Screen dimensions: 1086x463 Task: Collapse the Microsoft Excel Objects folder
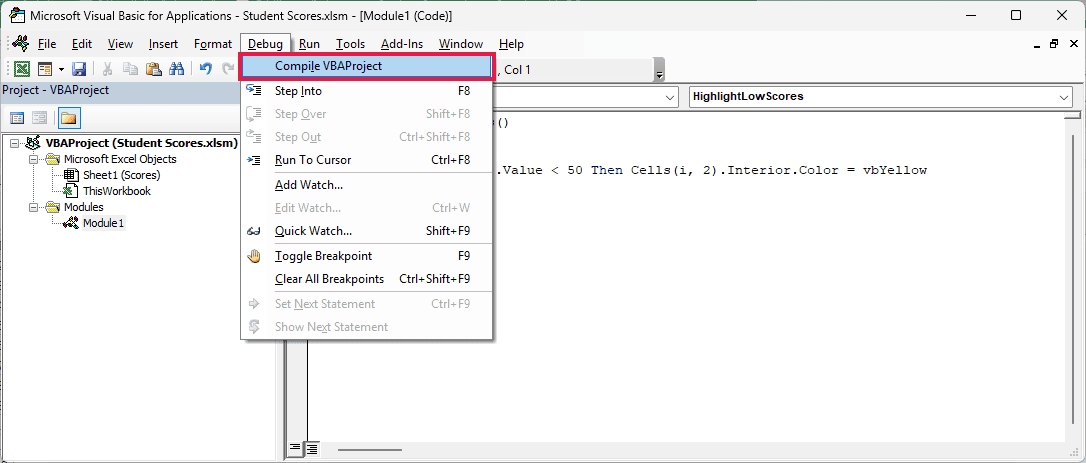[x=33, y=159]
